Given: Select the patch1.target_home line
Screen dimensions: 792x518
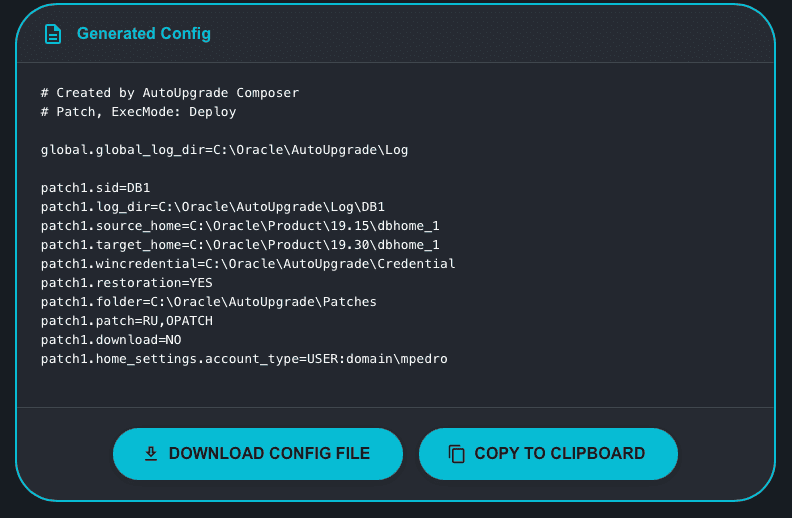Looking at the screenshot, I should (240, 244).
